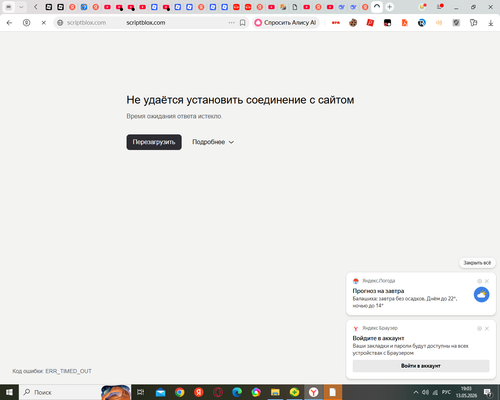500x400 pixels.
Task: Stop loading the page with the X
Action: click(44, 23)
